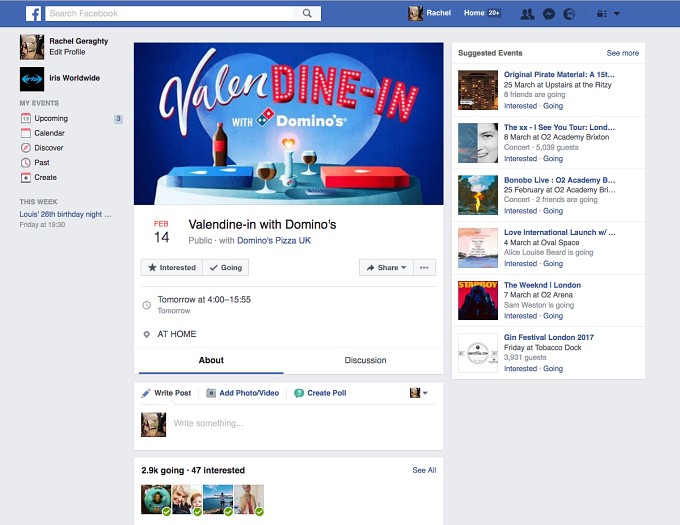Viewport: 680px width, 525px height.
Task: Open the Love International Launch title link
Action: point(559,232)
